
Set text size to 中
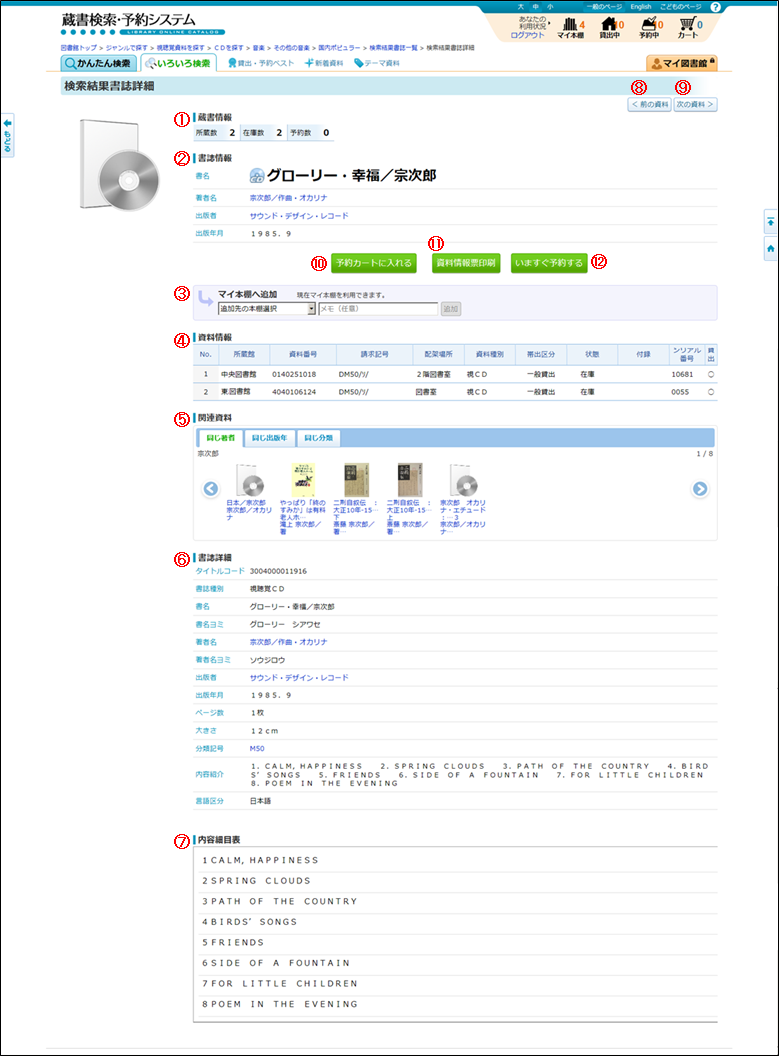[535, 7]
